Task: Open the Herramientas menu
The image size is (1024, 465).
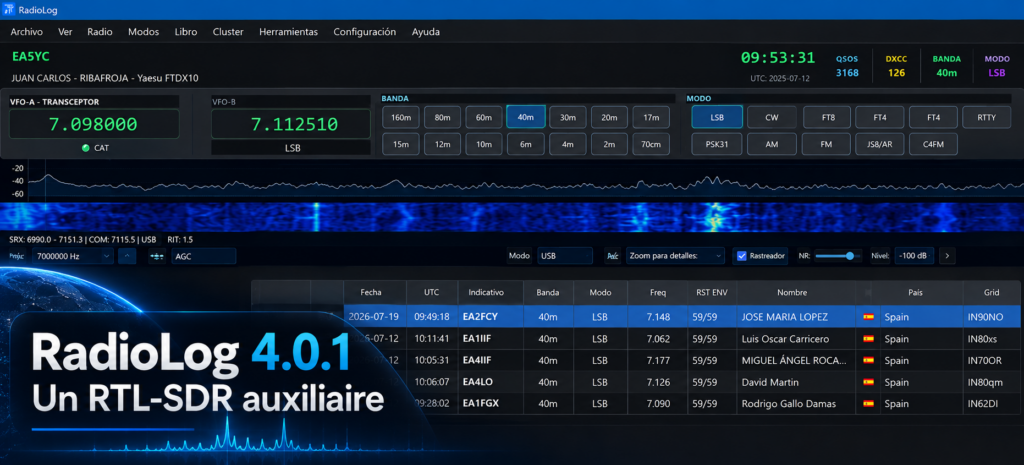Action: click(288, 31)
